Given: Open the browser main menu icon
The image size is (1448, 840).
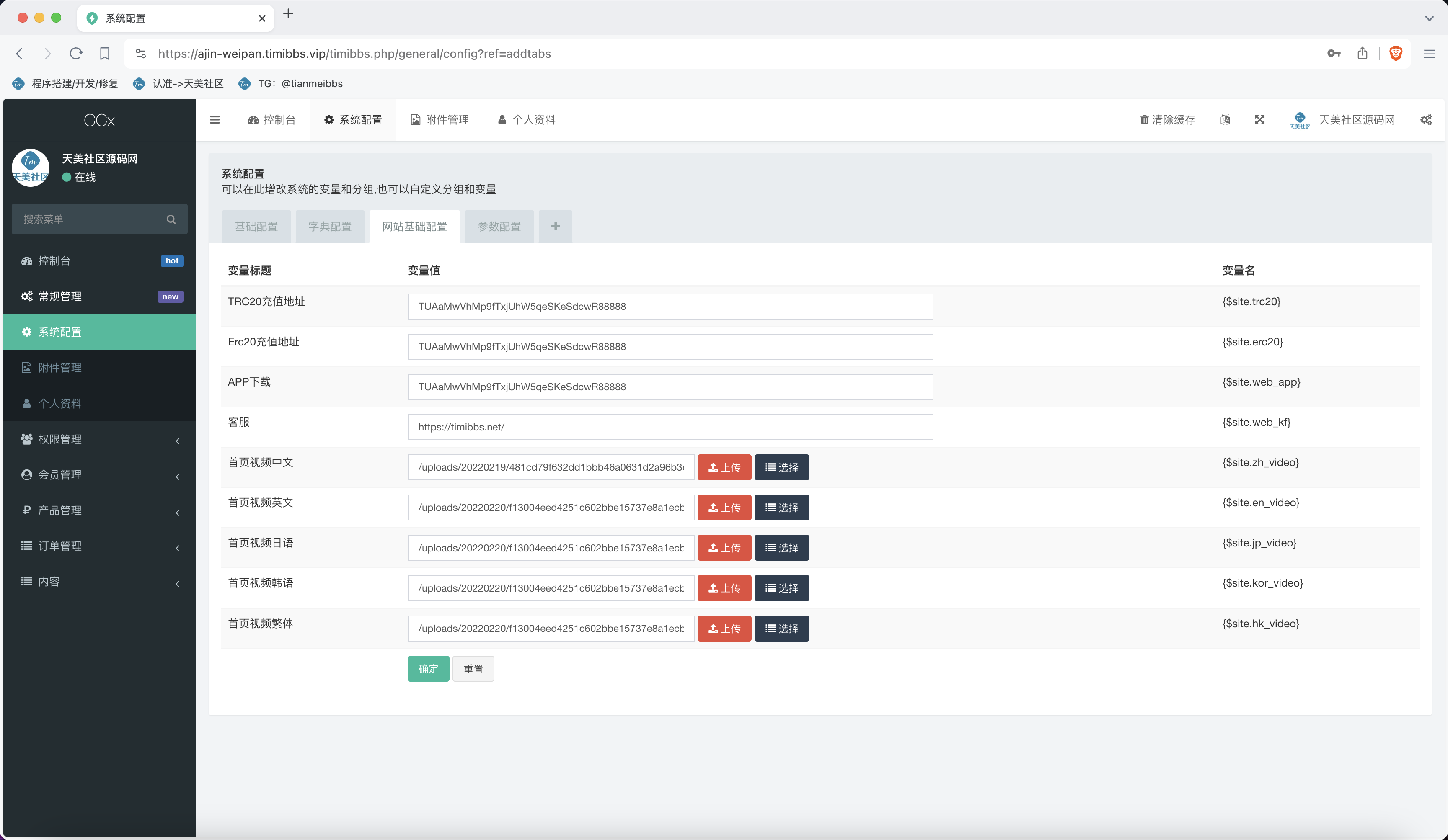Looking at the screenshot, I should tap(1430, 54).
